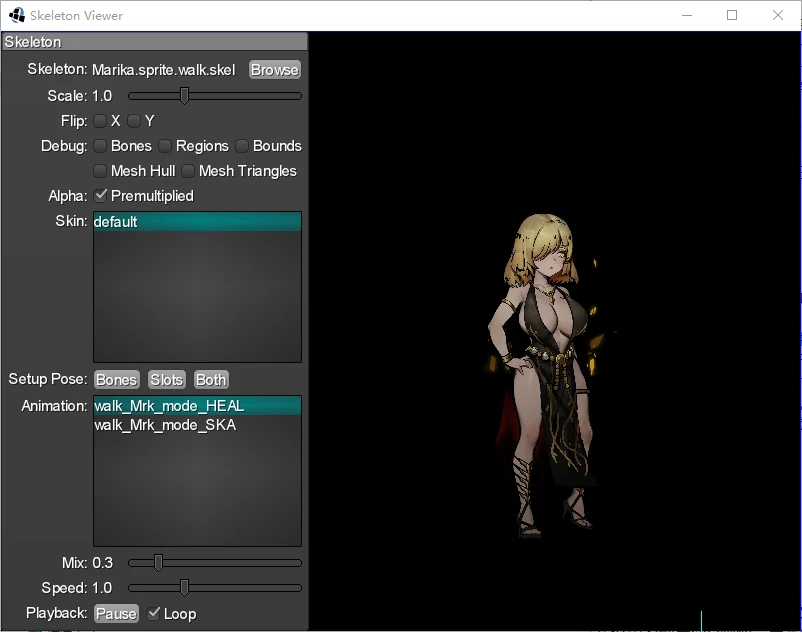
Task: Turn on the Mesh Hull checkbox
Action: (100, 171)
